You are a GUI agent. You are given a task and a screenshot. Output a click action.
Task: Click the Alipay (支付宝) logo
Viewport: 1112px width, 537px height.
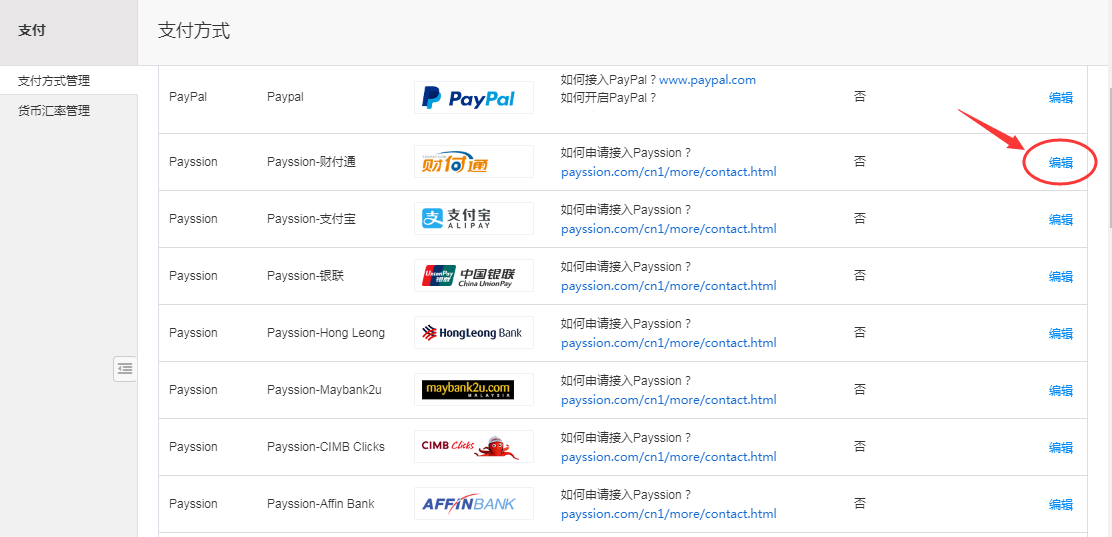pyautogui.click(x=473, y=219)
